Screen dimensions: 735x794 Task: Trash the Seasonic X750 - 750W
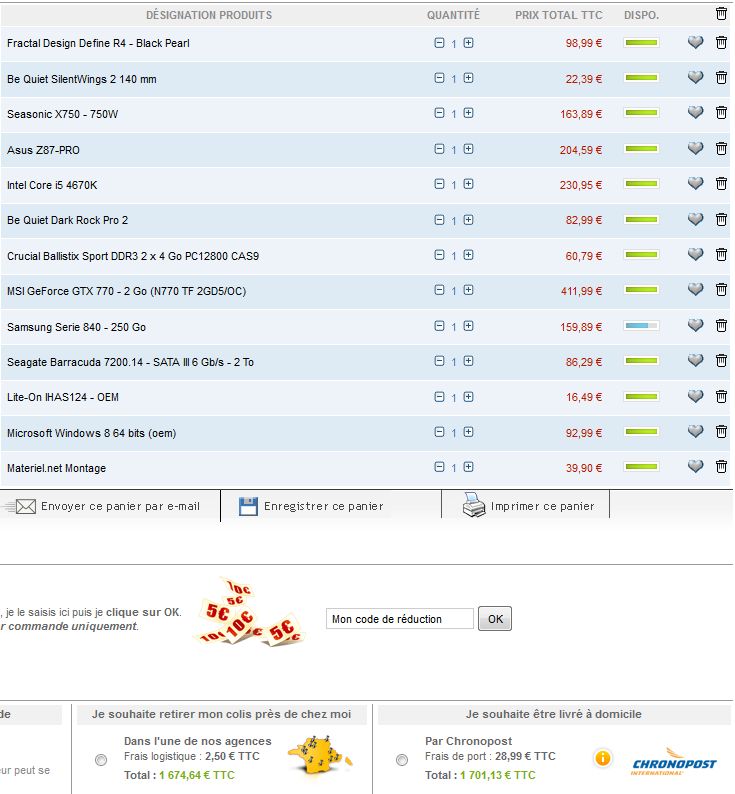click(721, 112)
